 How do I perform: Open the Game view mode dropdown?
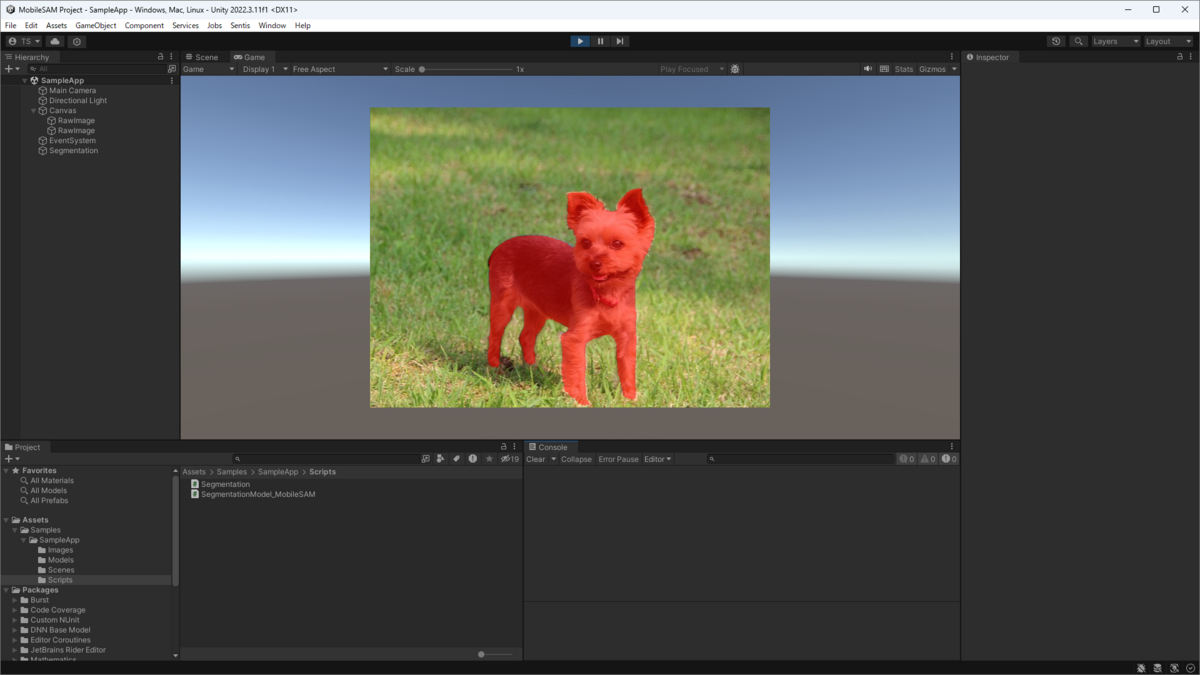(209, 69)
